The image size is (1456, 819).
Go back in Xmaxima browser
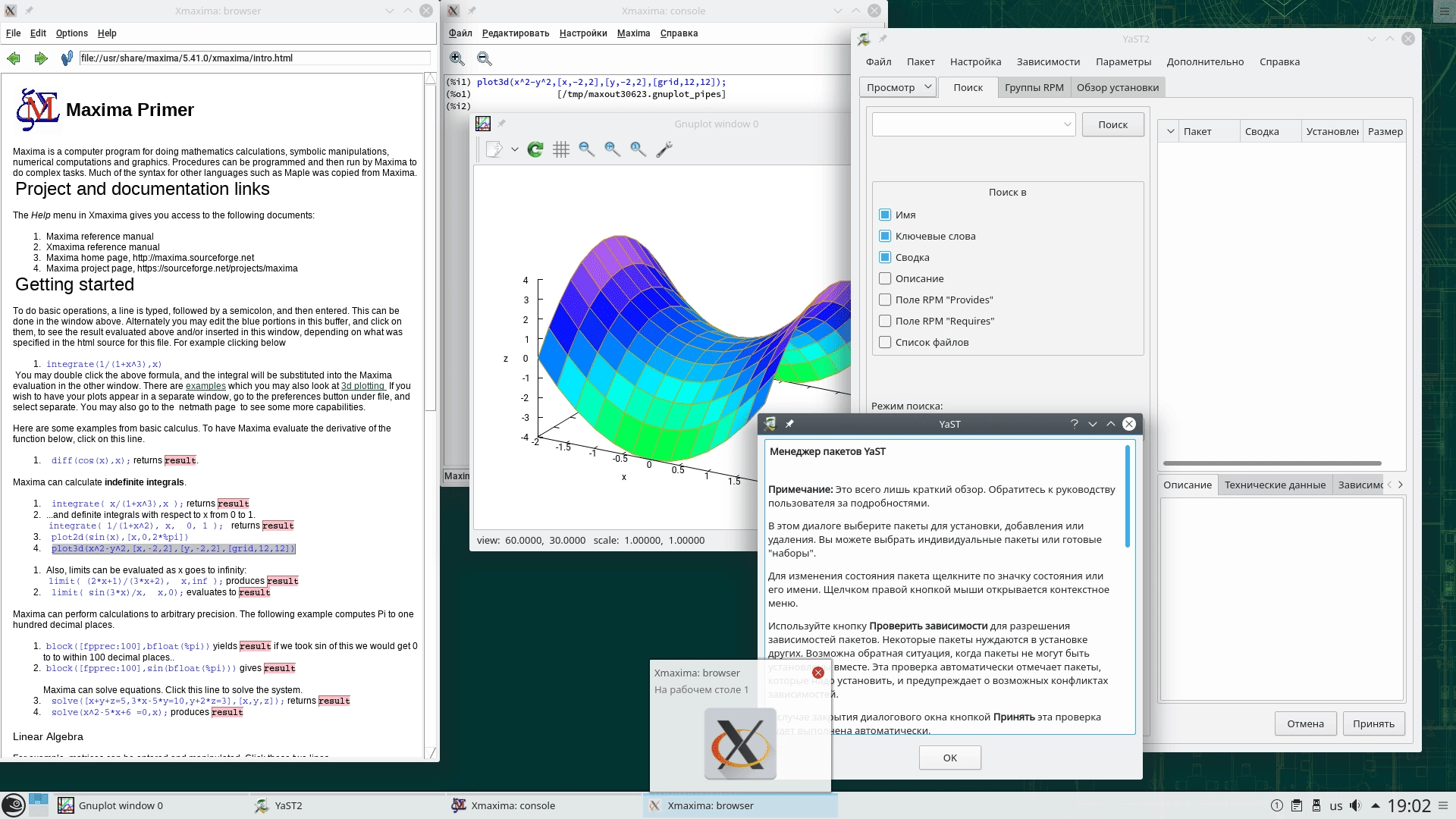pos(14,58)
